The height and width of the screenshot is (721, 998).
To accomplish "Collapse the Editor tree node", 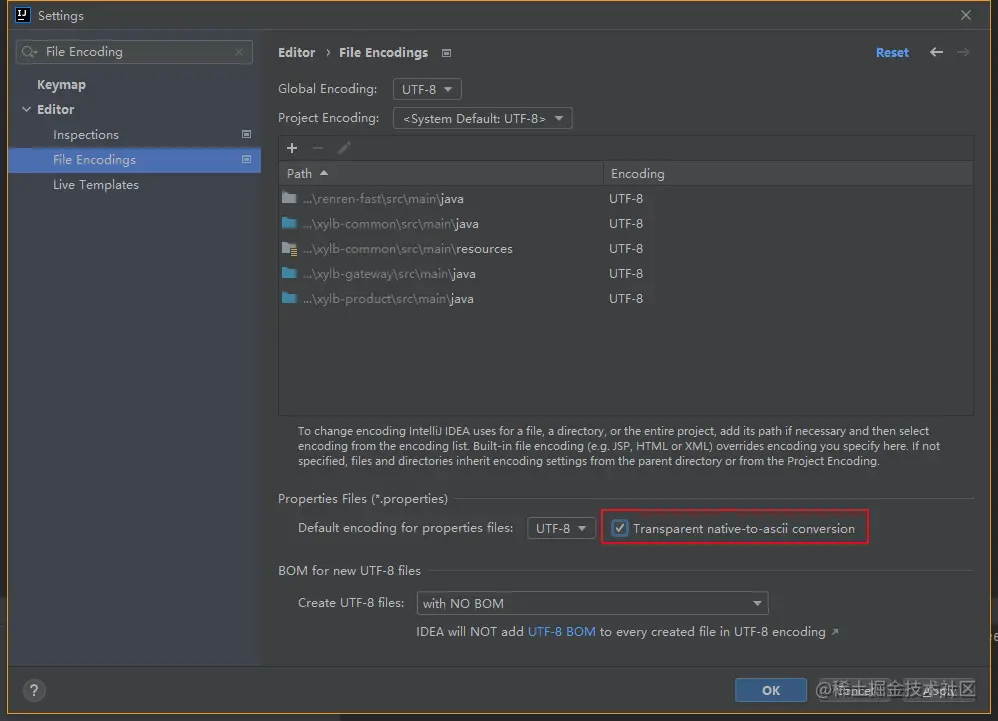I will click(26, 109).
